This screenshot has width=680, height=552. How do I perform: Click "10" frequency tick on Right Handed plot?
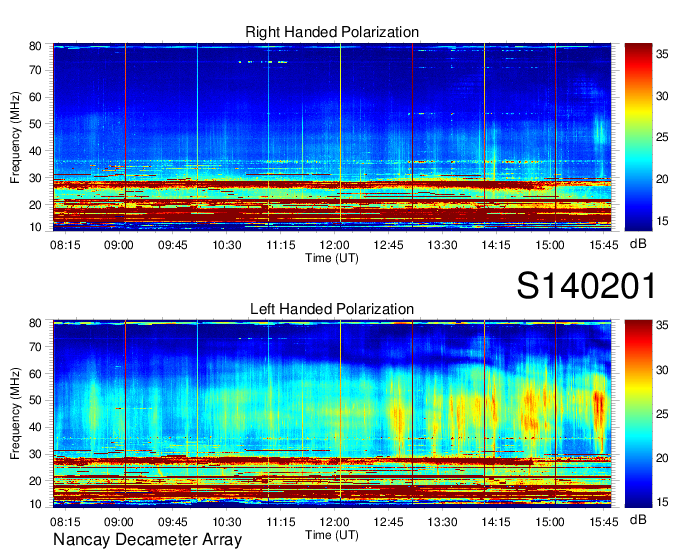click(36, 227)
